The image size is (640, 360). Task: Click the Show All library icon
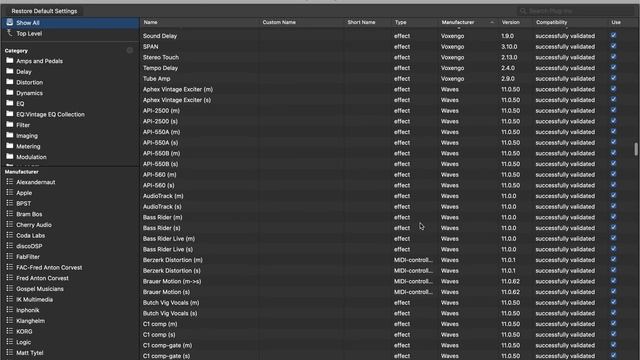10,22
